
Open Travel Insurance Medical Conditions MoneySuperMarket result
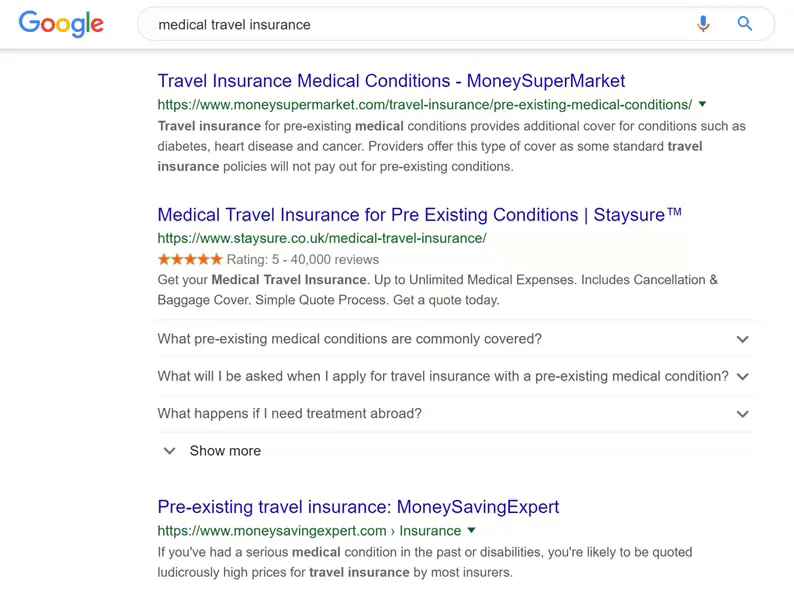(391, 81)
